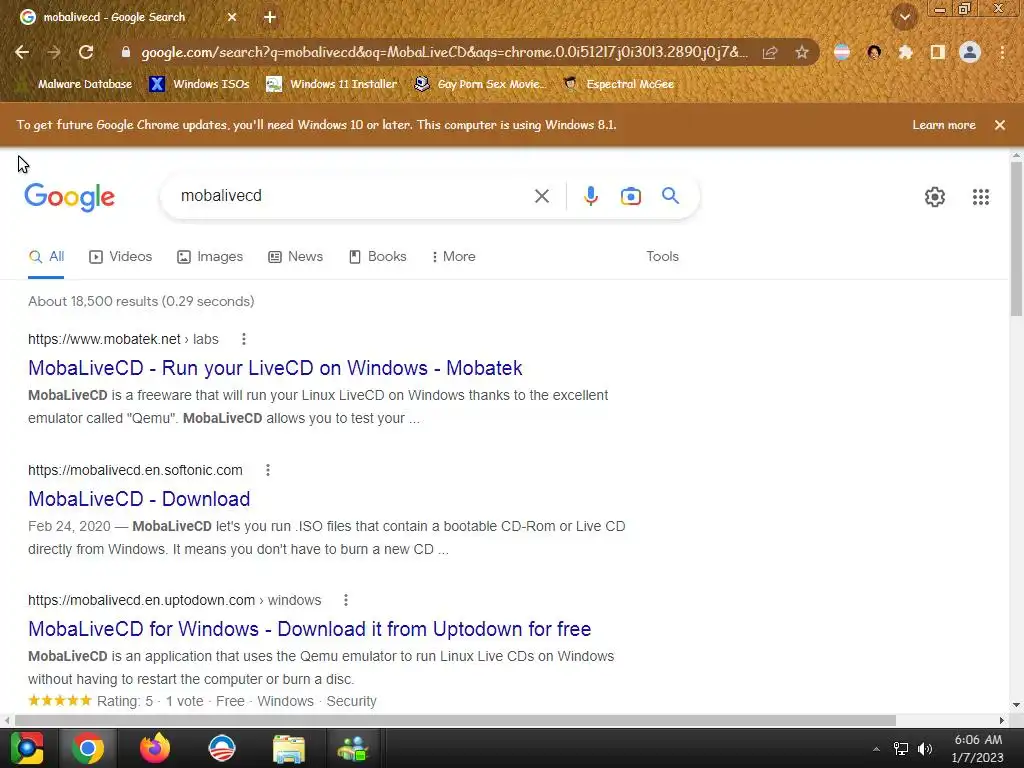Viewport: 1024px width, 768px height.
Task: Open the side panel icon in Chrome toolbar
Action: 938,52
